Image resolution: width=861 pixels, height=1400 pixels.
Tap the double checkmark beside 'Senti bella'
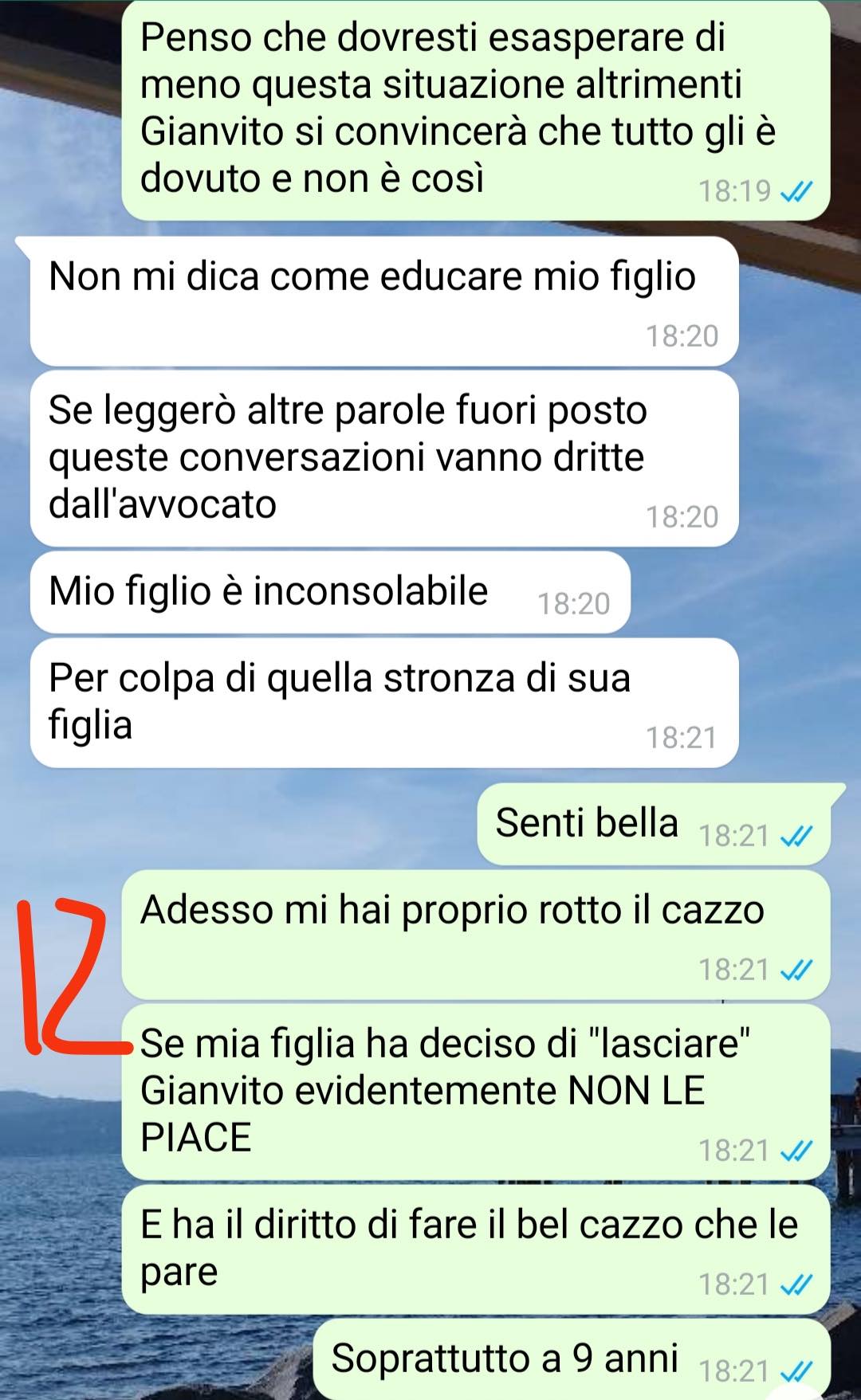coord(796,837)
